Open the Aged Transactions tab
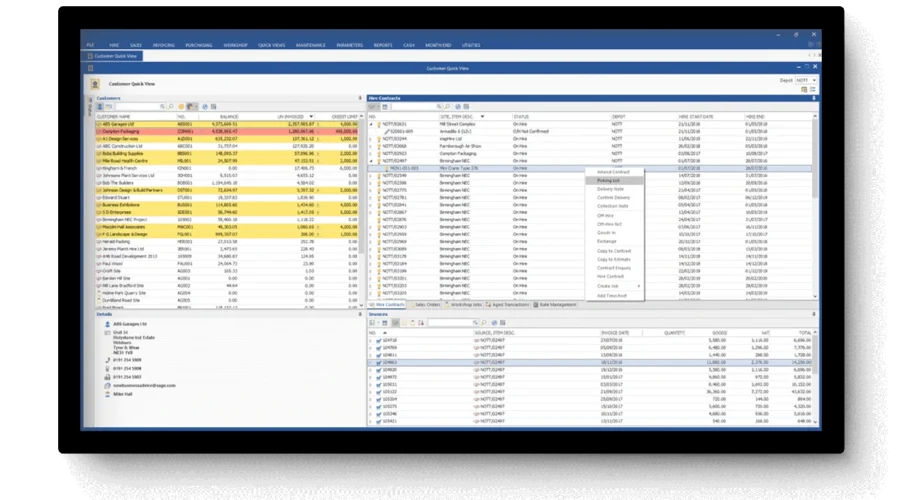Screen dimensions: 900x500 [x=511, y=303]
